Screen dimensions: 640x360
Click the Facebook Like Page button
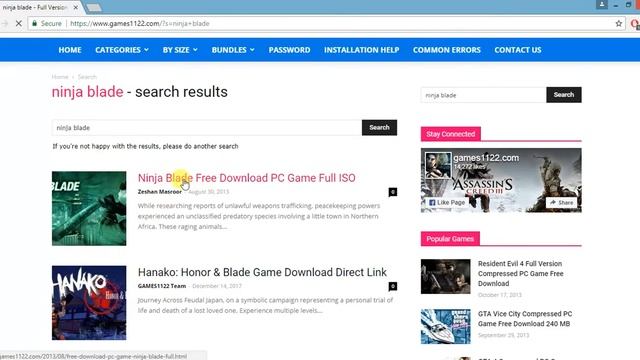(x=447, y=202)
